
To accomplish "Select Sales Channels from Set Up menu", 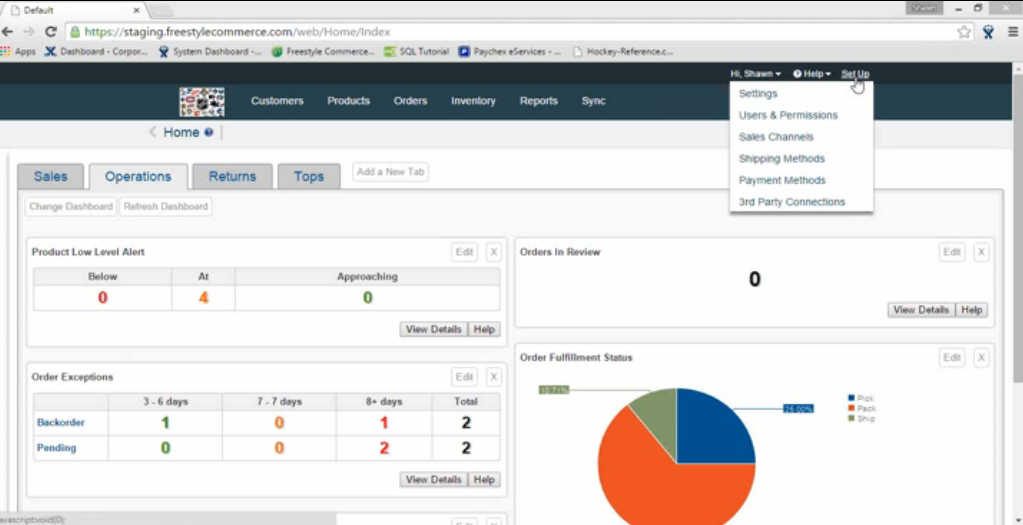I will tap(775, 137).
